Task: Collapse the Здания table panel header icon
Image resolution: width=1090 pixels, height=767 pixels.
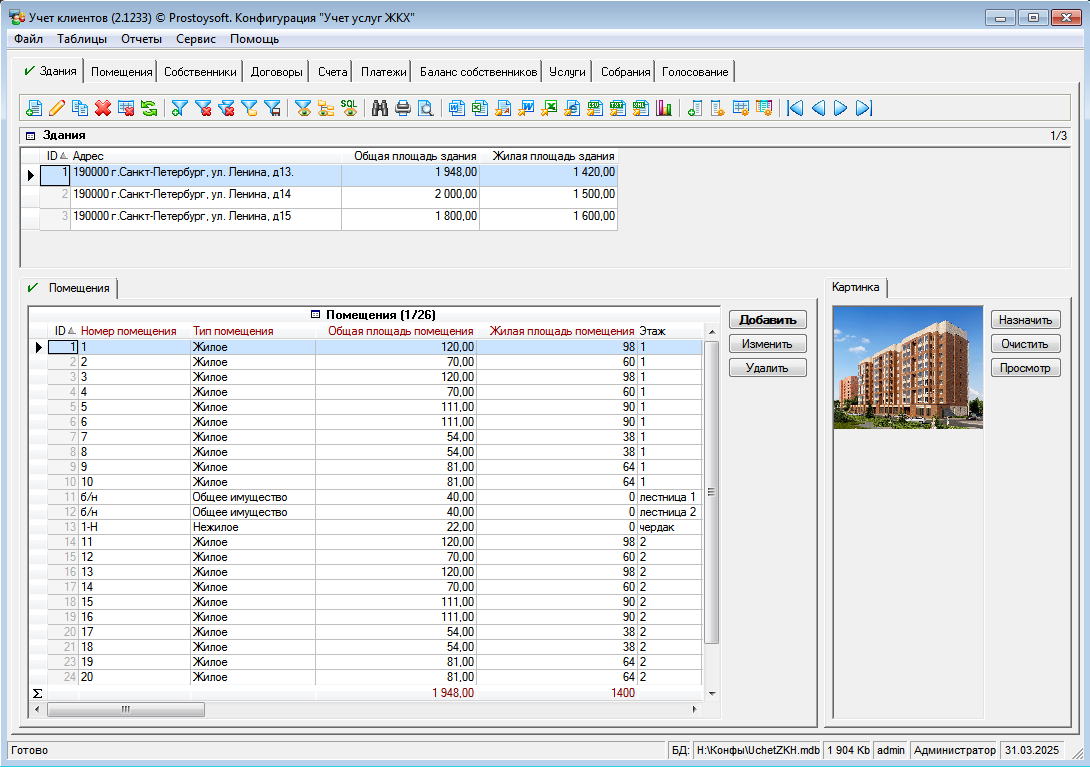Action: 30,135
